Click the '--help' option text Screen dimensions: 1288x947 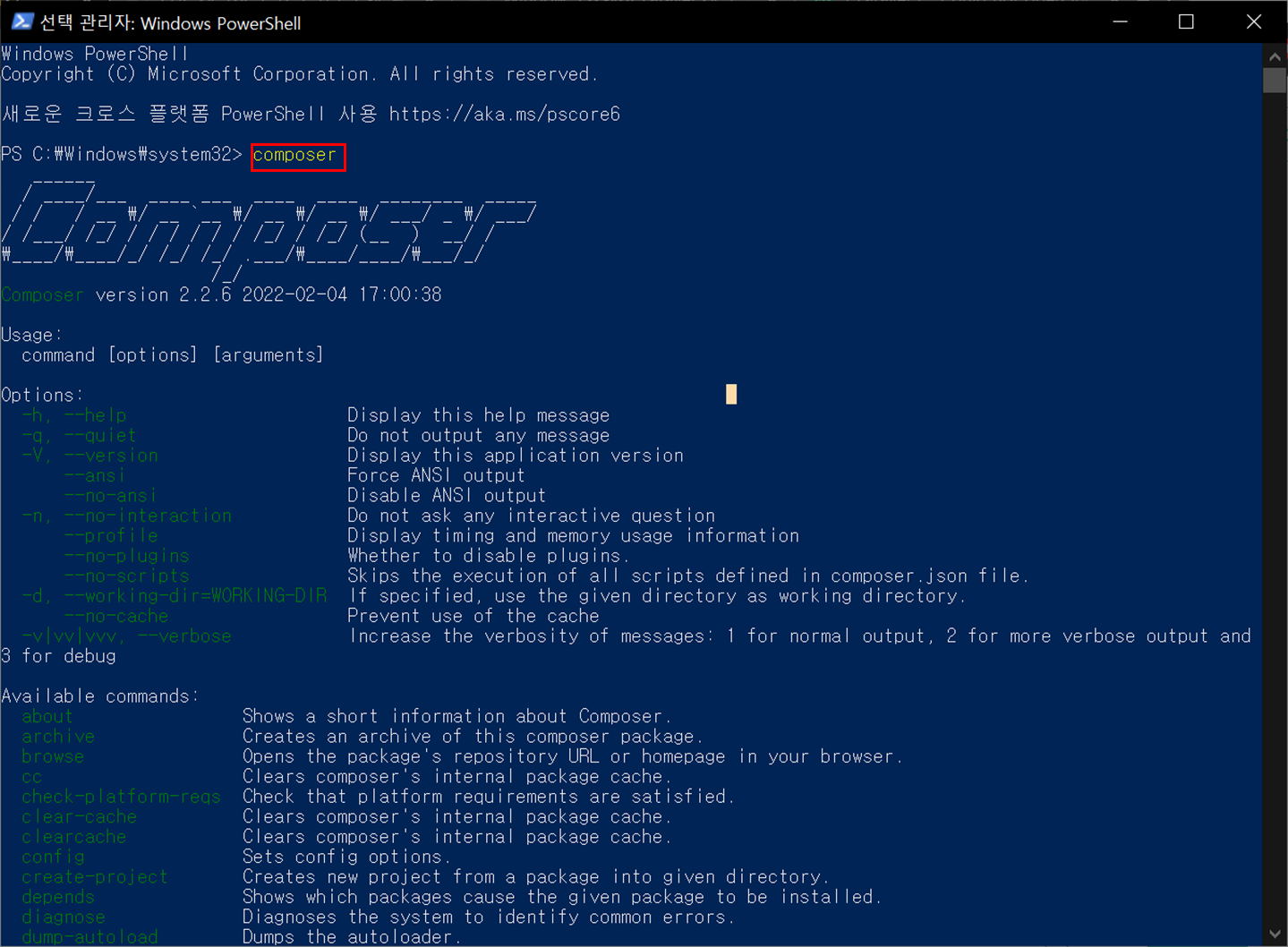[95, 415]
